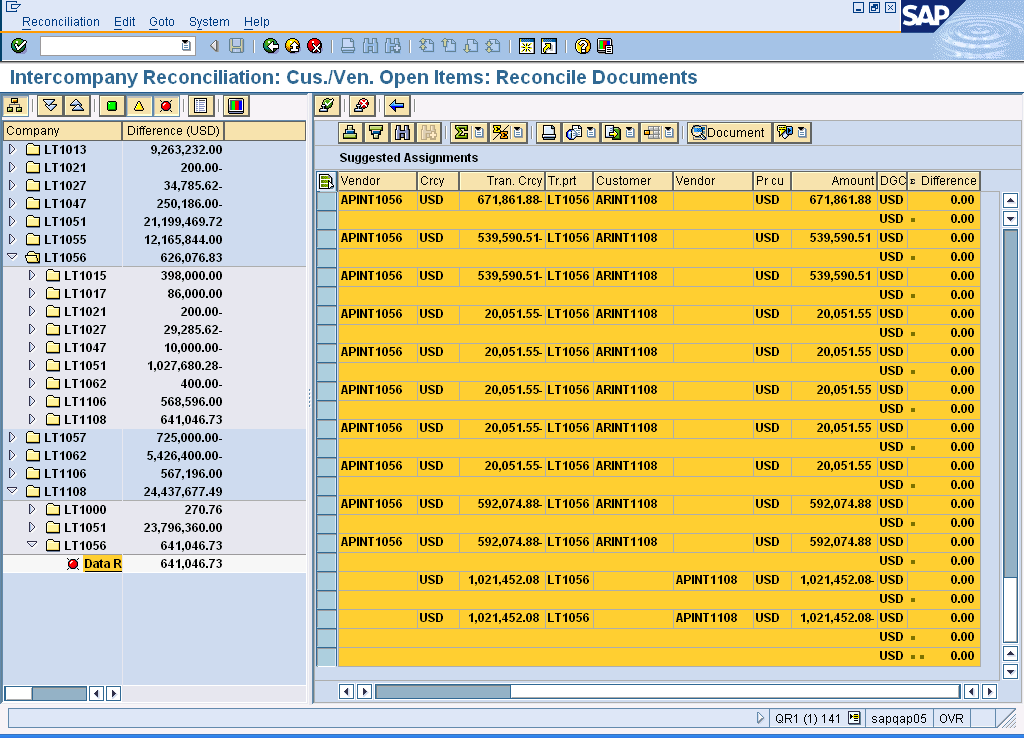Click the grid horizontal scrollbar thumb

(443, 691)
